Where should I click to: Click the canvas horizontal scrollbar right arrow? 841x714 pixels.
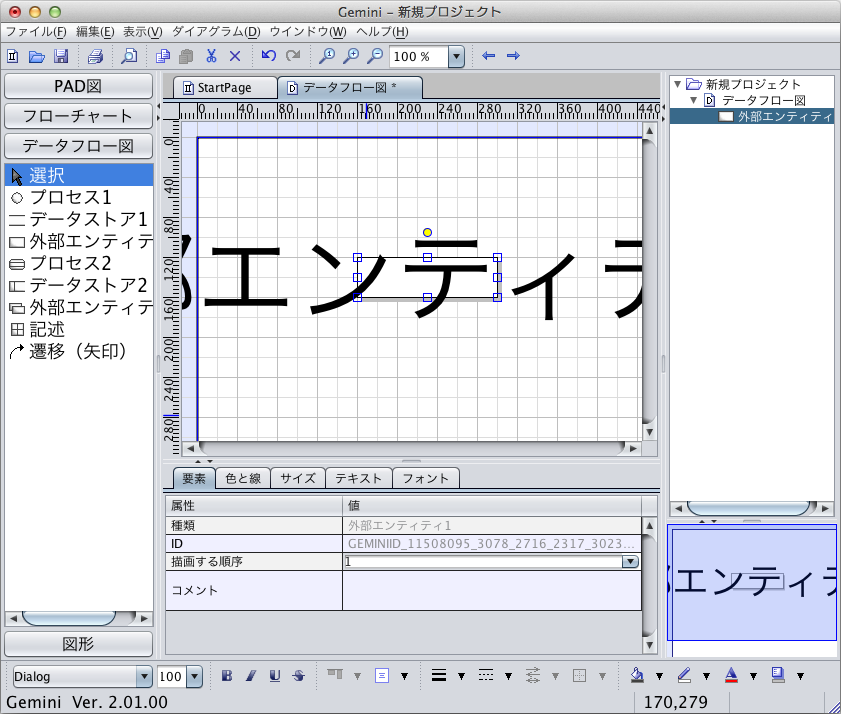point(633,448)
